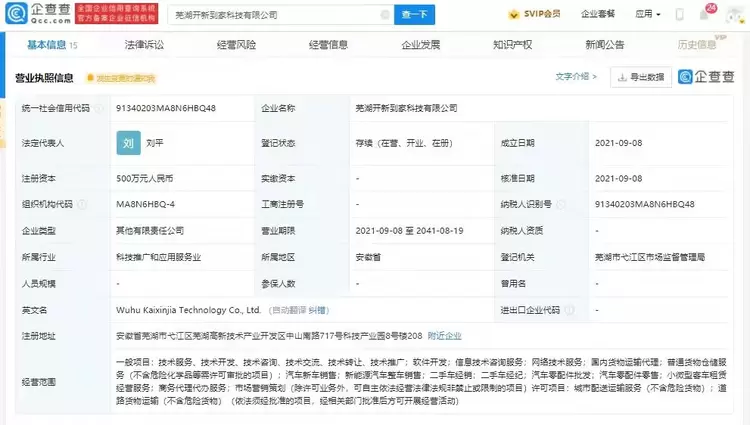Open the 附近企业 link after the address

pos(444,336)
